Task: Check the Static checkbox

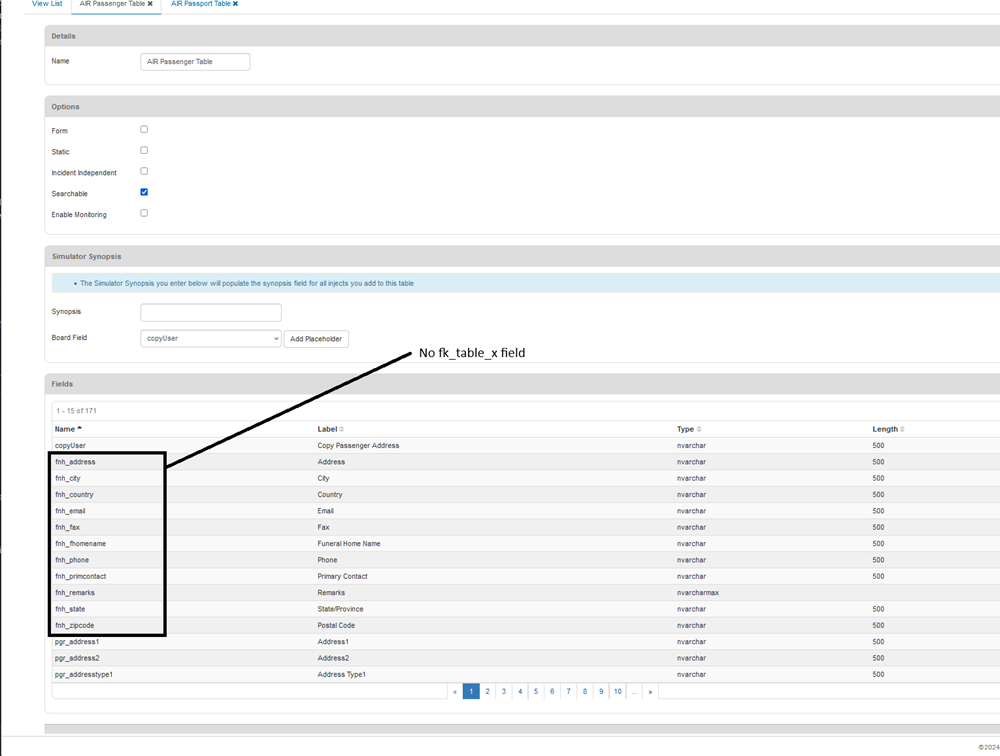Action: point(143,149)
